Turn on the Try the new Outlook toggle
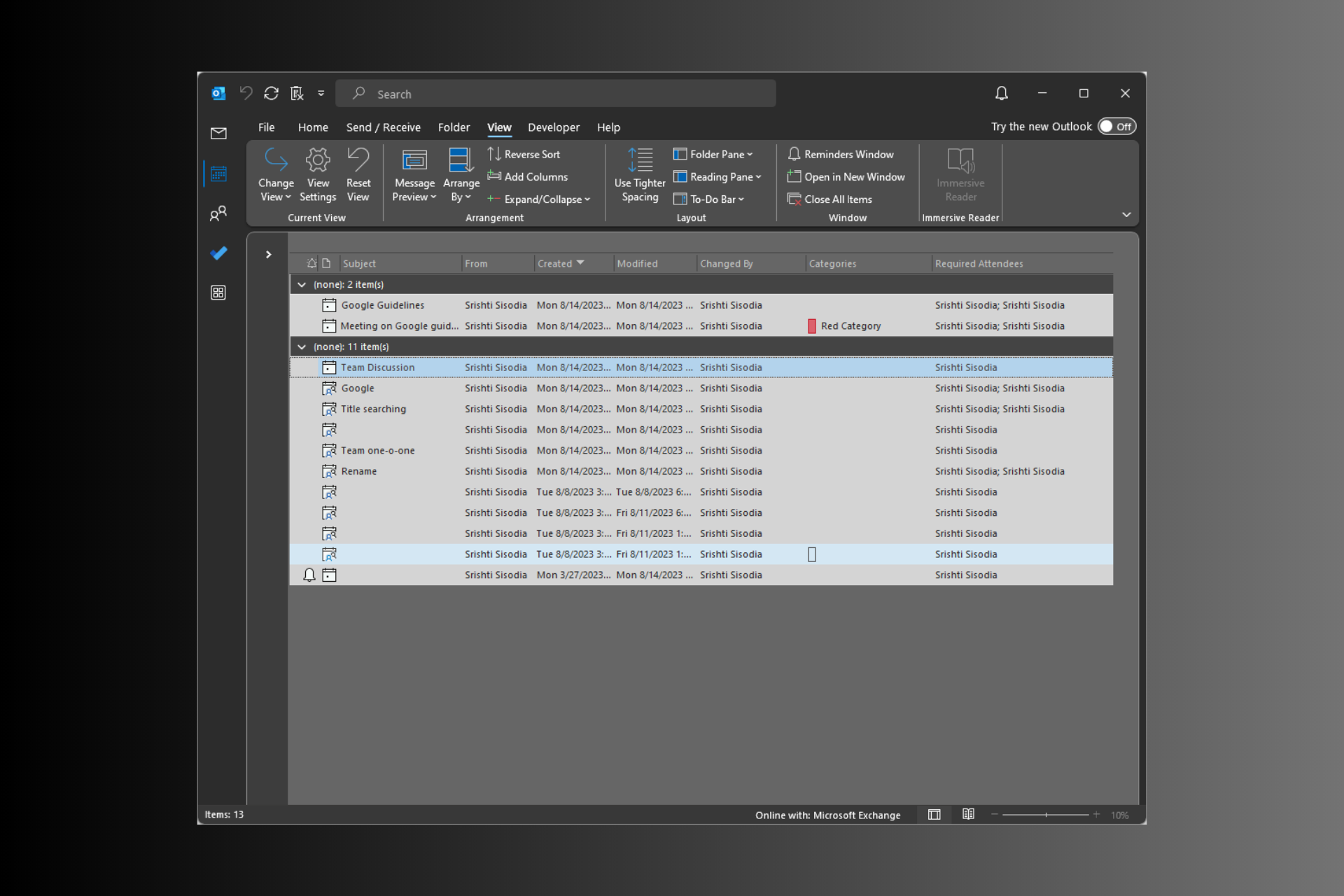This screenshot has height=896, width=1344. 1116,126
